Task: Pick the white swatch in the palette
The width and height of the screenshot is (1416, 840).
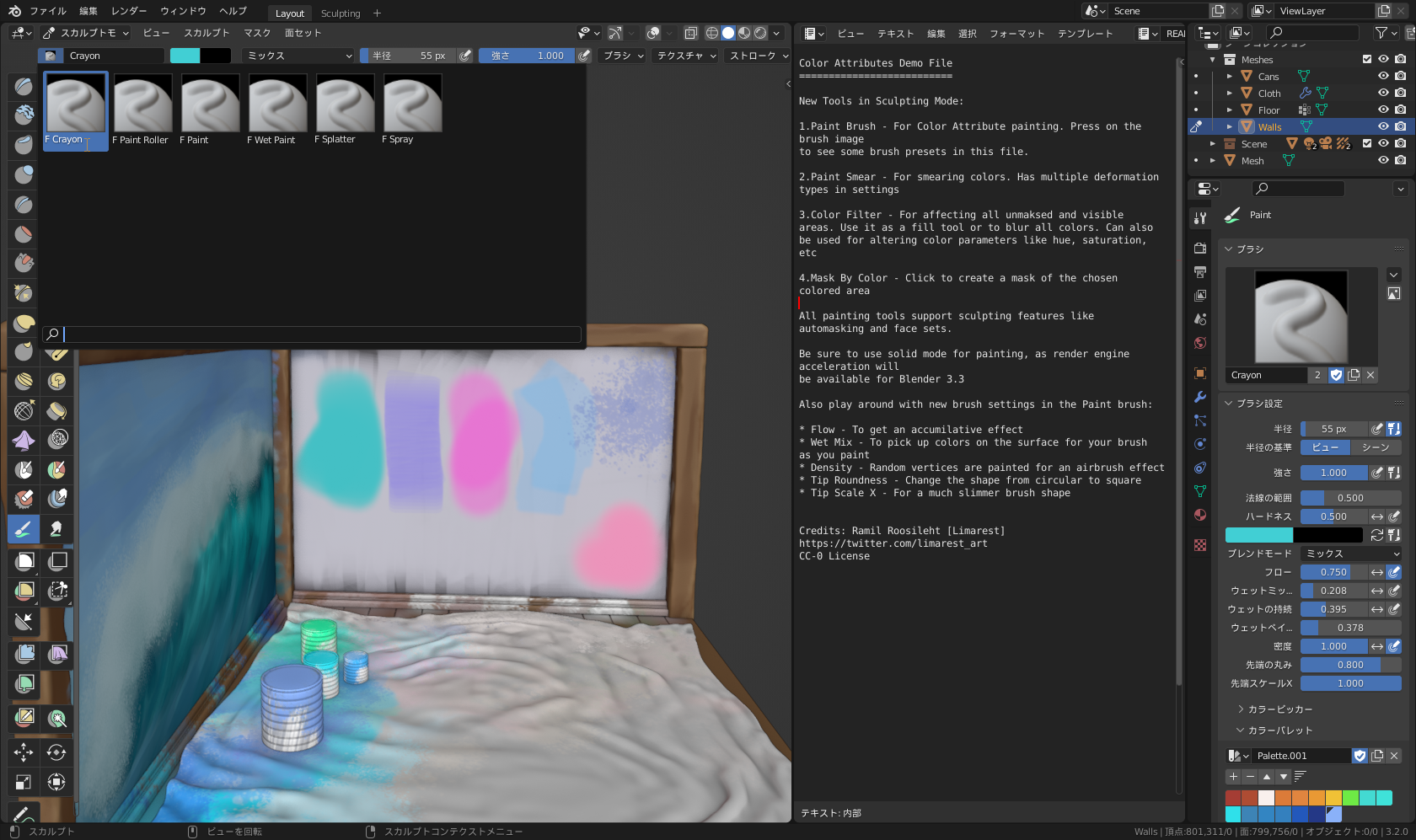Action: [x=1266, y=798]
